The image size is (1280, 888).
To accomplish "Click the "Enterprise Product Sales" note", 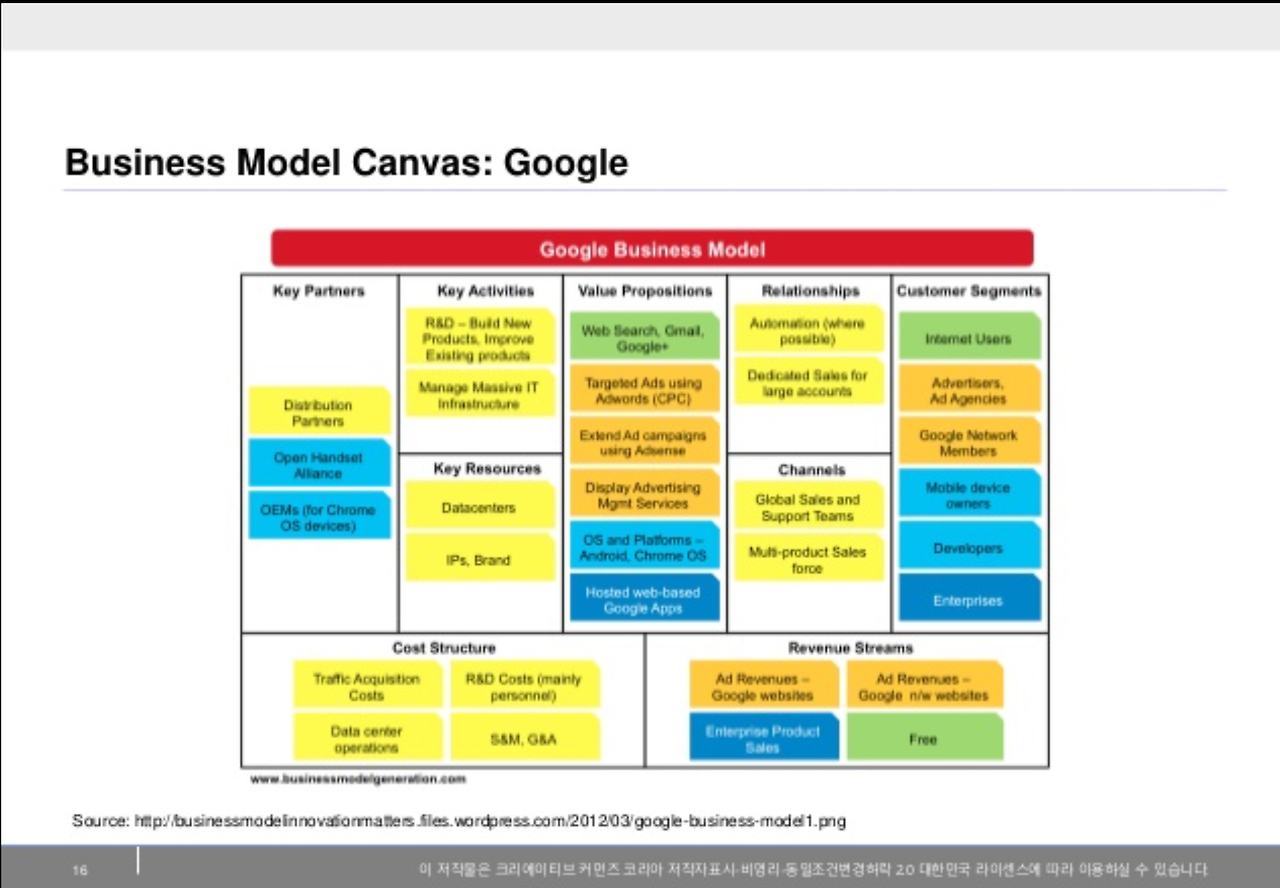I will pyautogui.click(x=764, y=737).
